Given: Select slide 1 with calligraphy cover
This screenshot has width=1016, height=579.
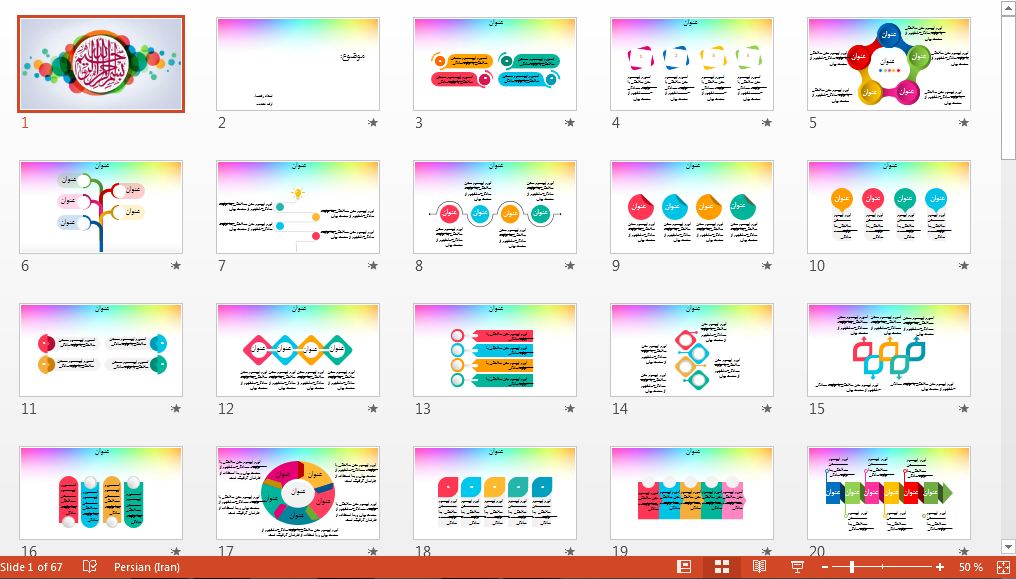Looking at the screenshot, I should point(101,64).
